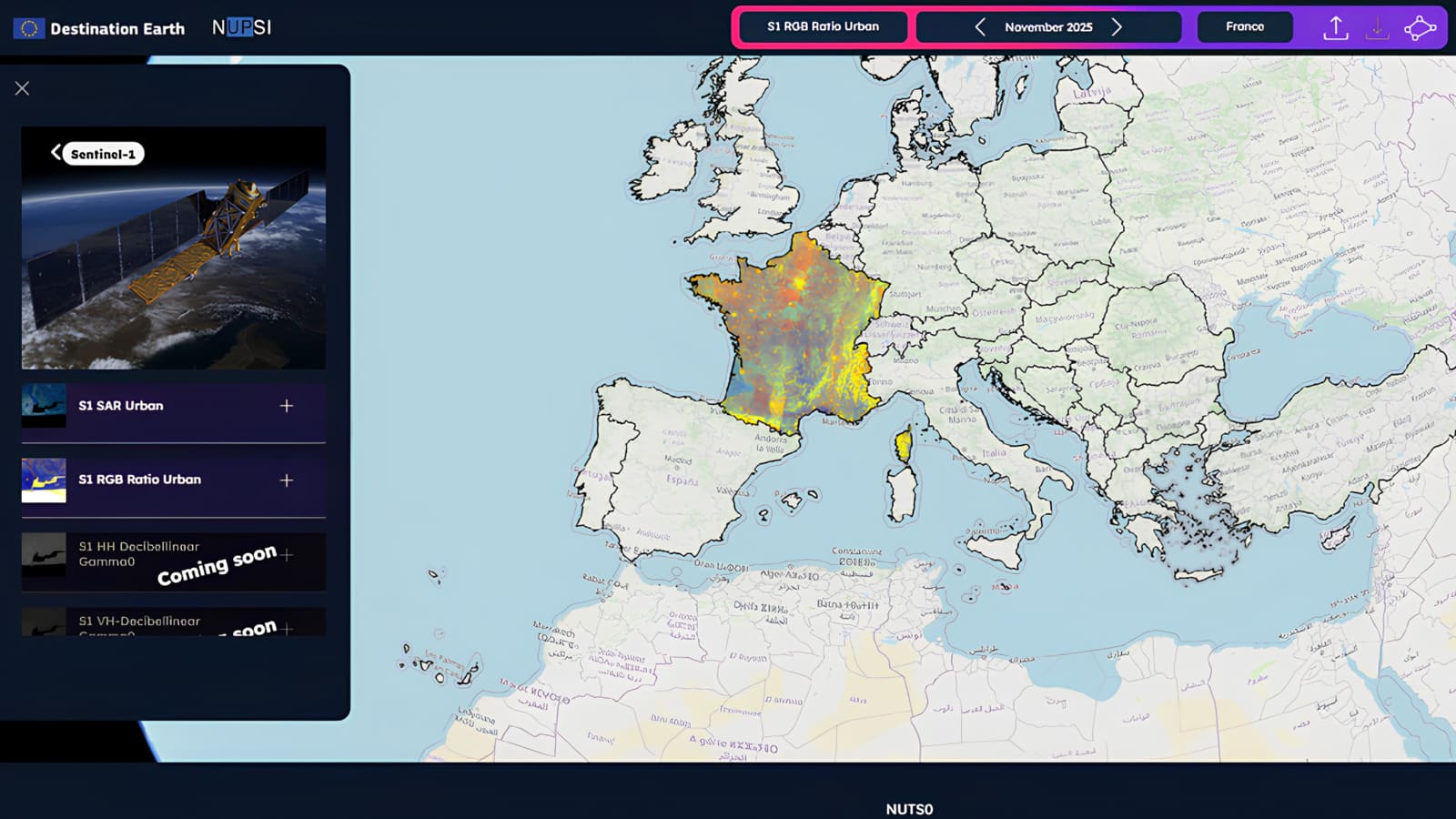Click the download icon in top toolbar
This screenshot has width=1456, height=819.
[x=1377, y=28]
